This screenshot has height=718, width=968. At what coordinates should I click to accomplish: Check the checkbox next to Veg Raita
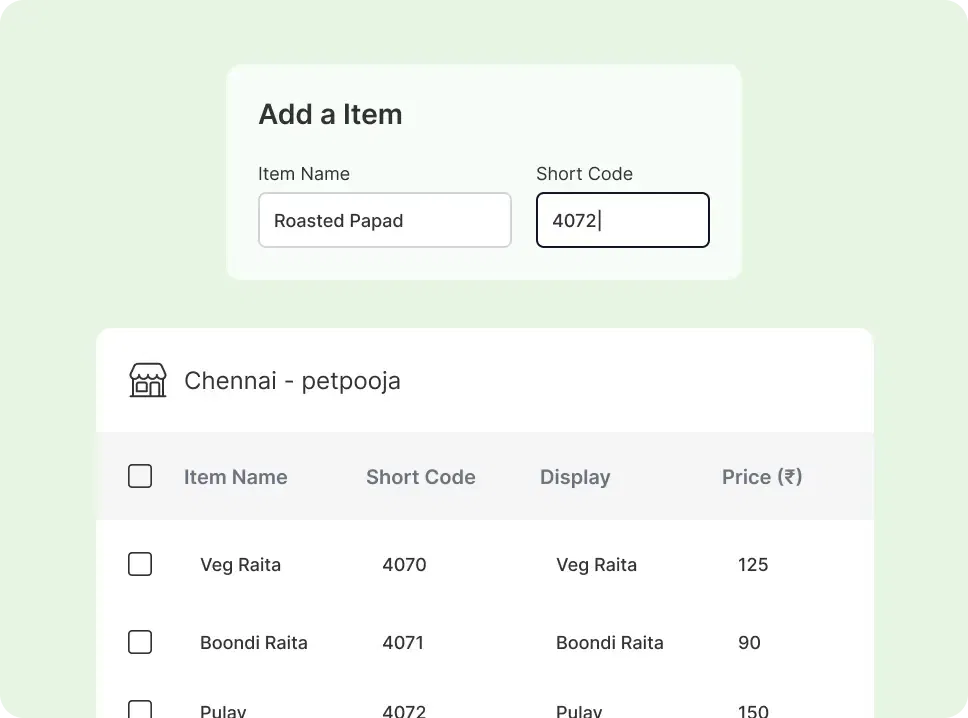point(140,564)
